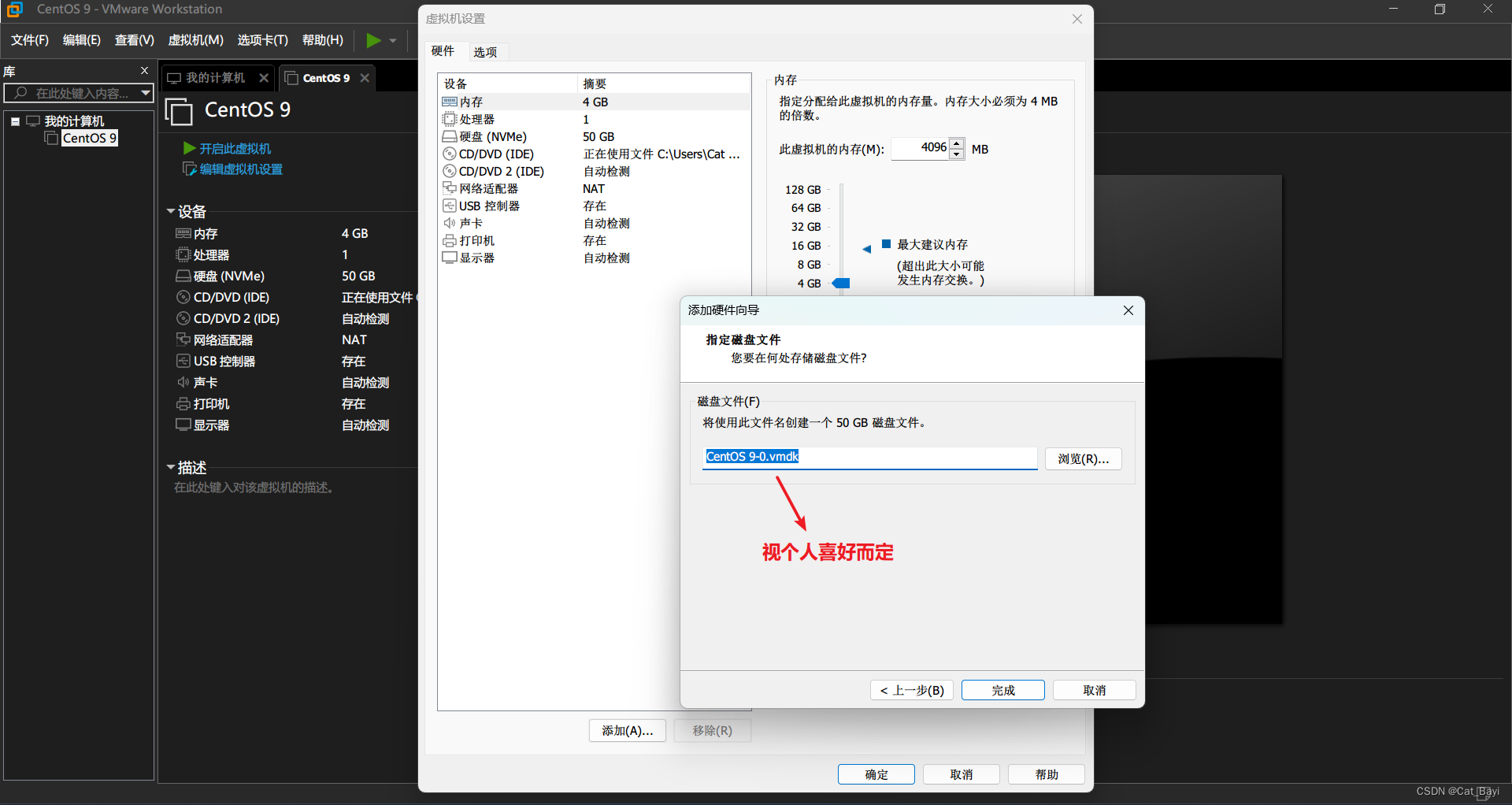Screen dimensions: 1512x805
Task: Click network adapter icon in main window devices
Action: click(183, 339)
